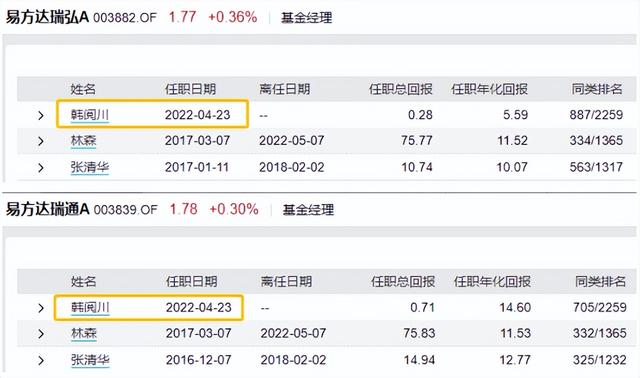
Task: Select 基金经理 tab for fund 003839.OF
Action: 308,210
